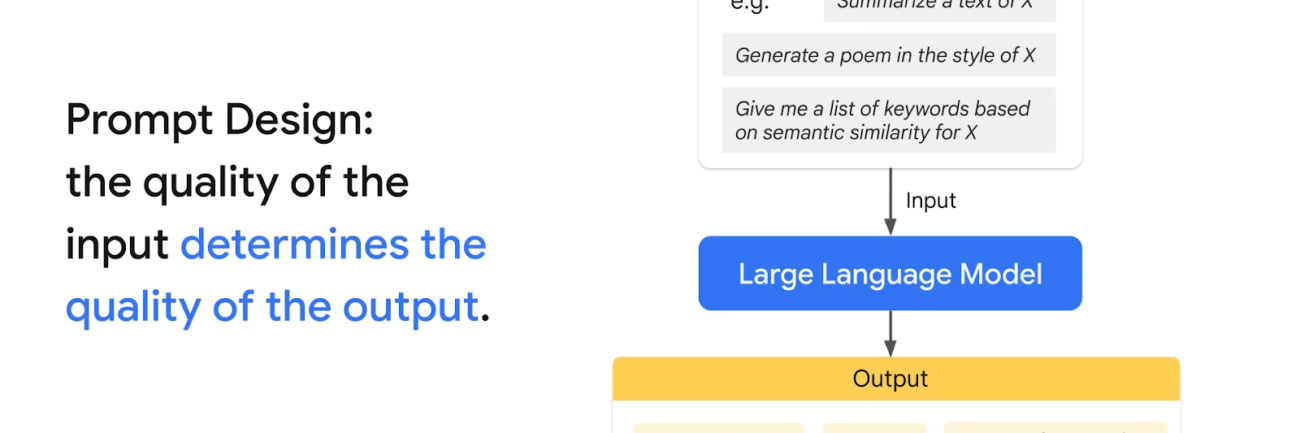Viewport: 1300px width, 433px height.
Task: Click the arrow pointing to Output
Action: 890,332
